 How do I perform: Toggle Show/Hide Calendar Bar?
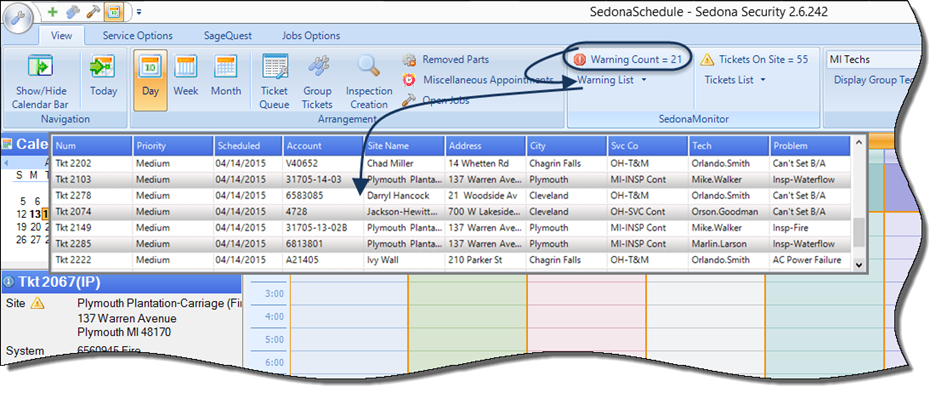pos(41,81)
